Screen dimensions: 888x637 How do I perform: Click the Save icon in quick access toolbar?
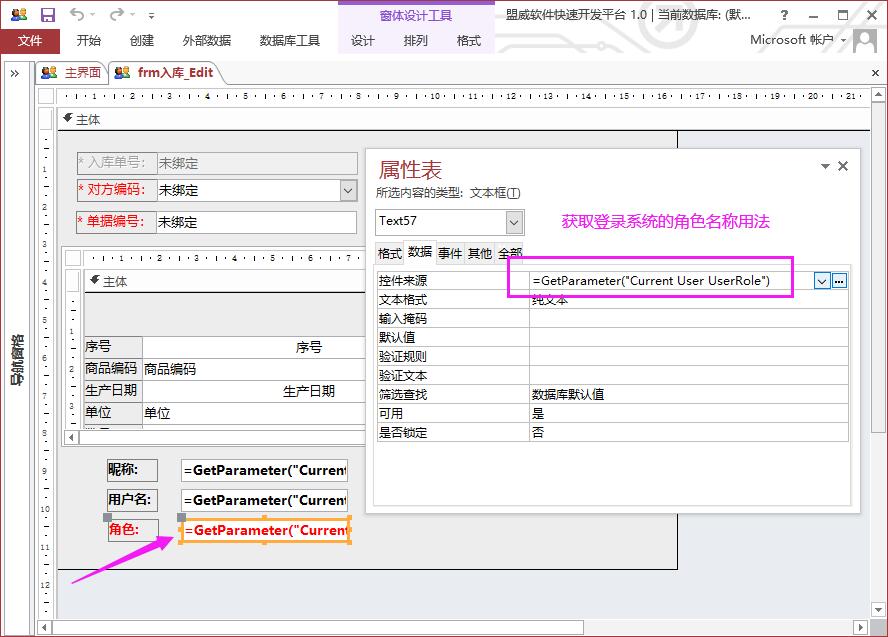click(47, 15)
